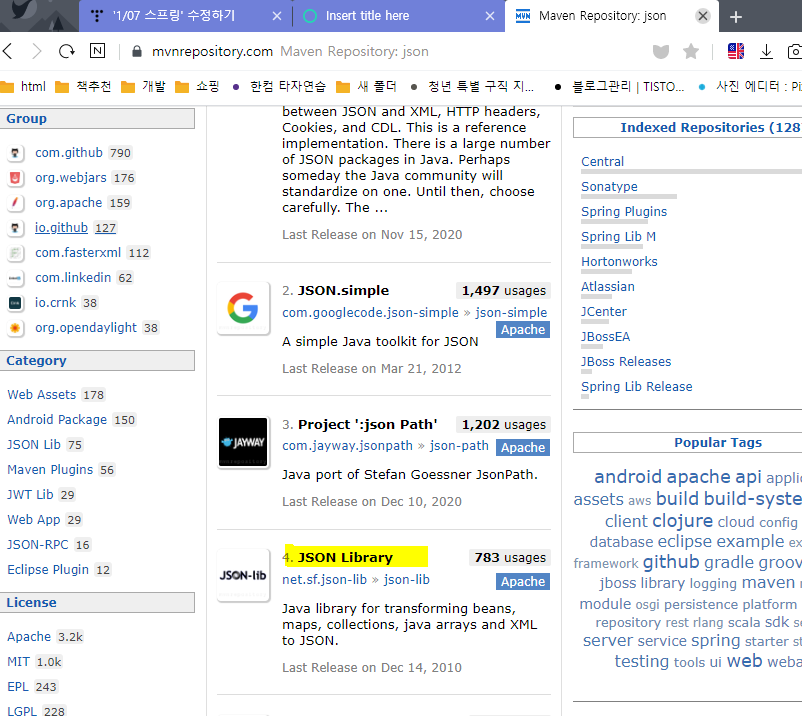Open the JSON.simple result title
The height and width of the screenshot is (716, 802).
pyautogui.click(x=343, y=290)
